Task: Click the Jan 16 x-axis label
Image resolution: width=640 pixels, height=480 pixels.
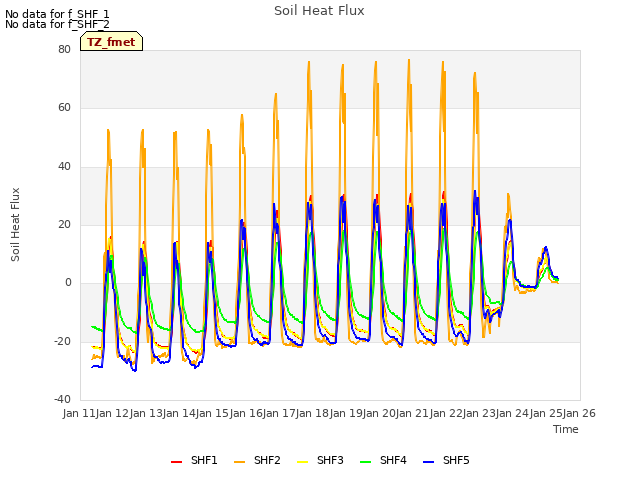Action: [x=246, y=413]
